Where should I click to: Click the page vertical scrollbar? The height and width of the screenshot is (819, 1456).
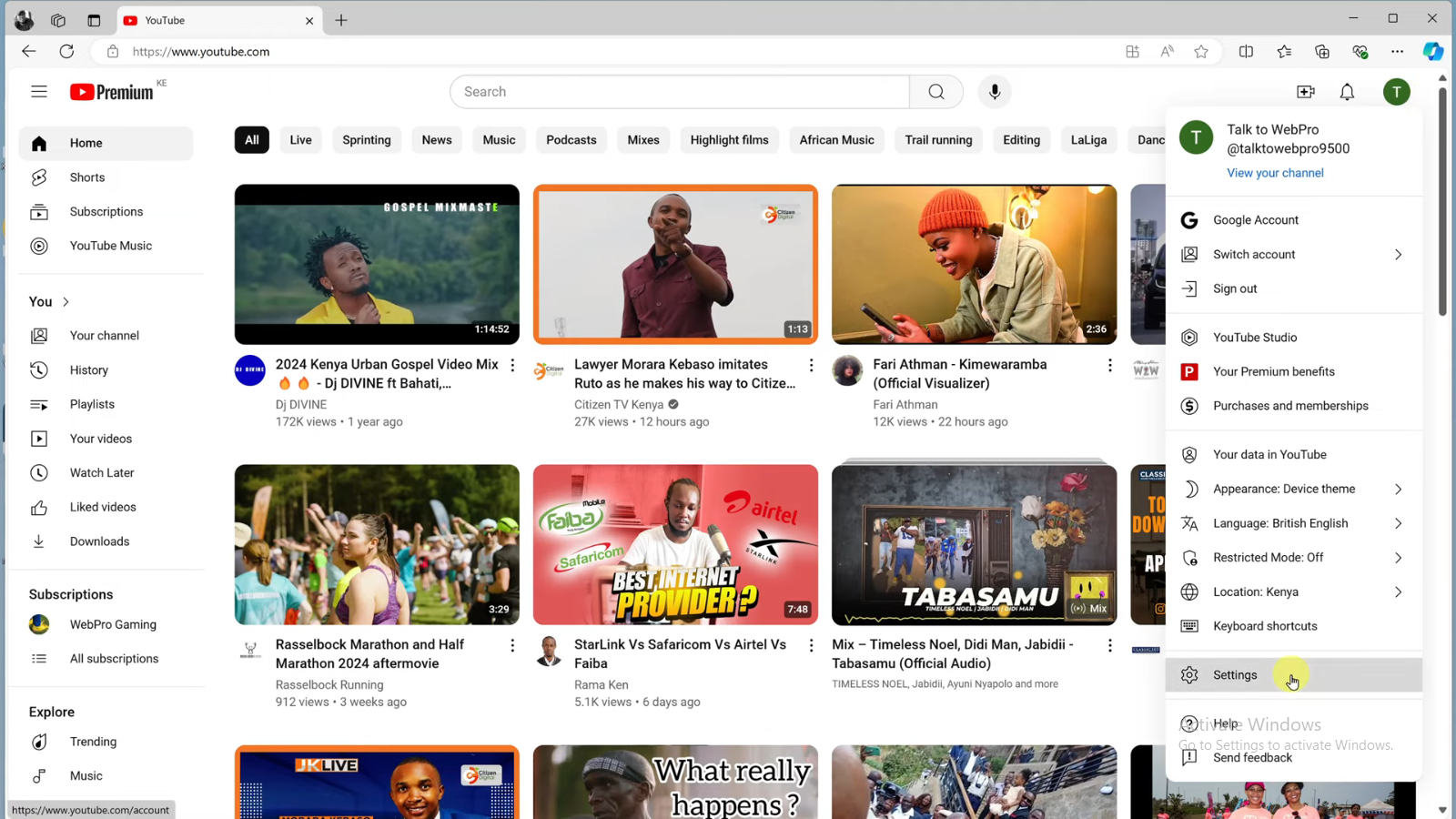click(x=1442, y=200)
